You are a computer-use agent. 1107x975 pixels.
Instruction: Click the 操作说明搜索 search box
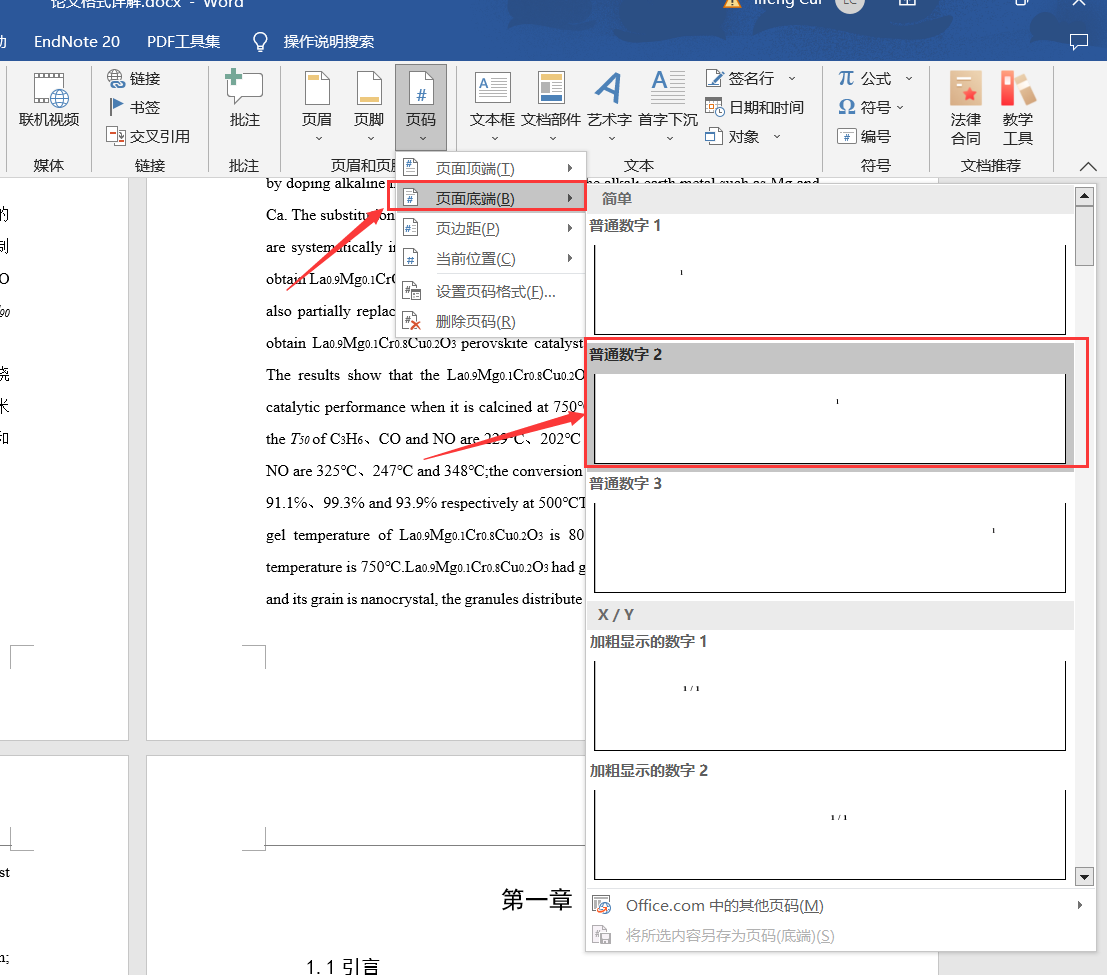tap(328, 42)
